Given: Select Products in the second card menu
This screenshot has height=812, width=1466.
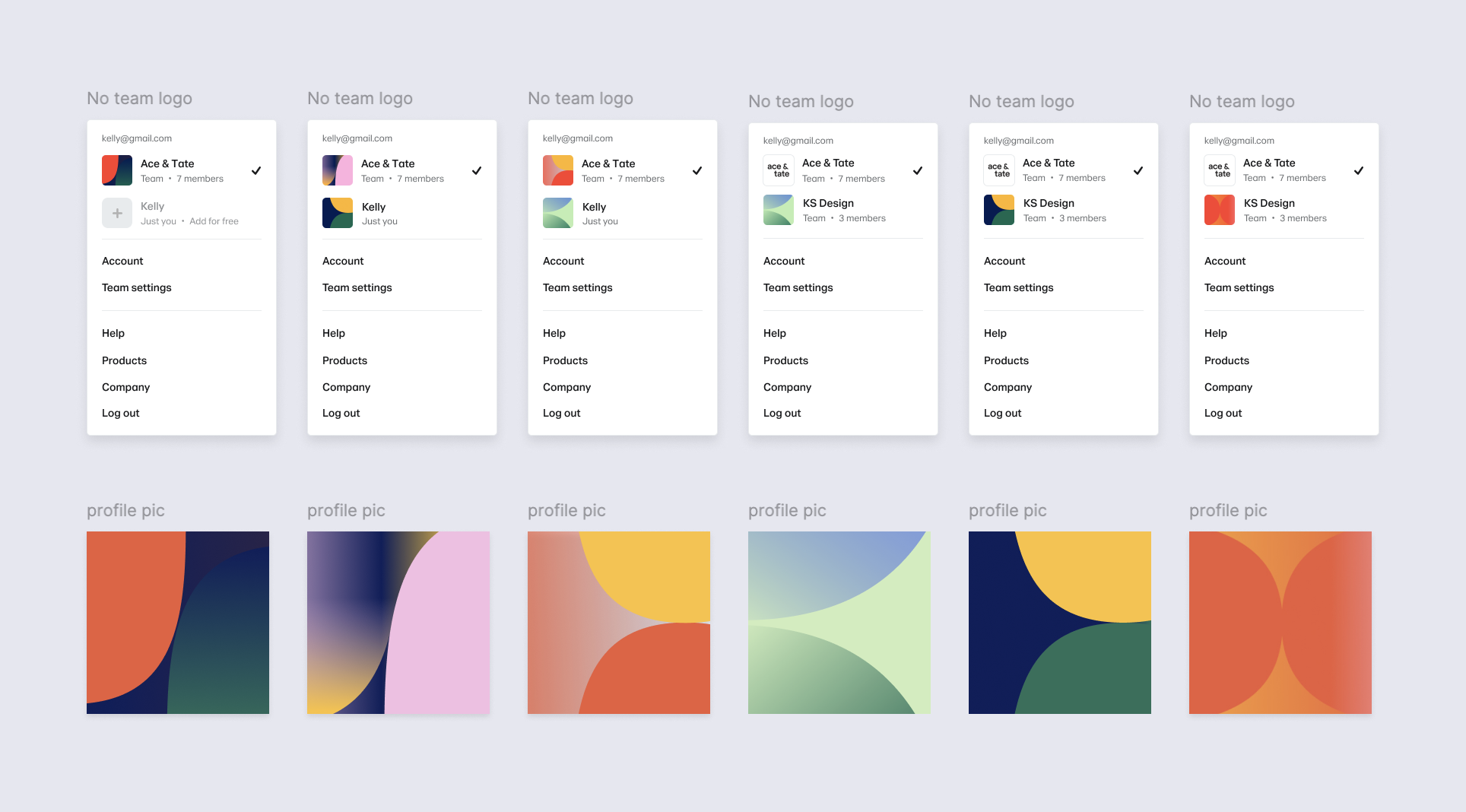Looking at the screenshot, I should [344, 360].
